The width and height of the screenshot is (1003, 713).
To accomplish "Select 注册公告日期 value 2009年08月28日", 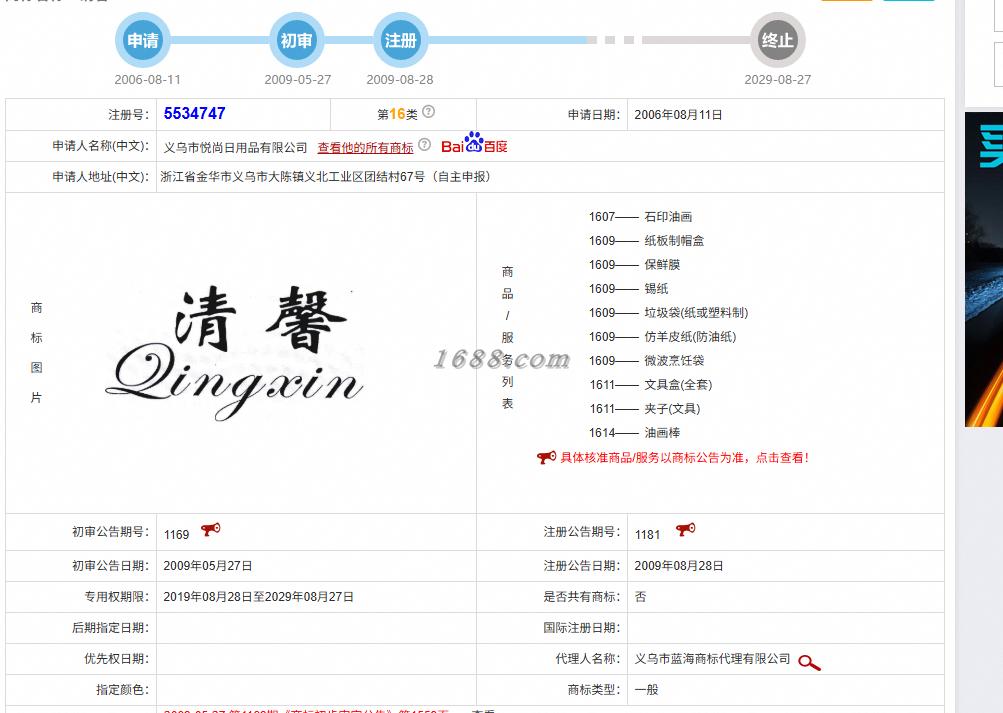I will click(x=678, y=565).
